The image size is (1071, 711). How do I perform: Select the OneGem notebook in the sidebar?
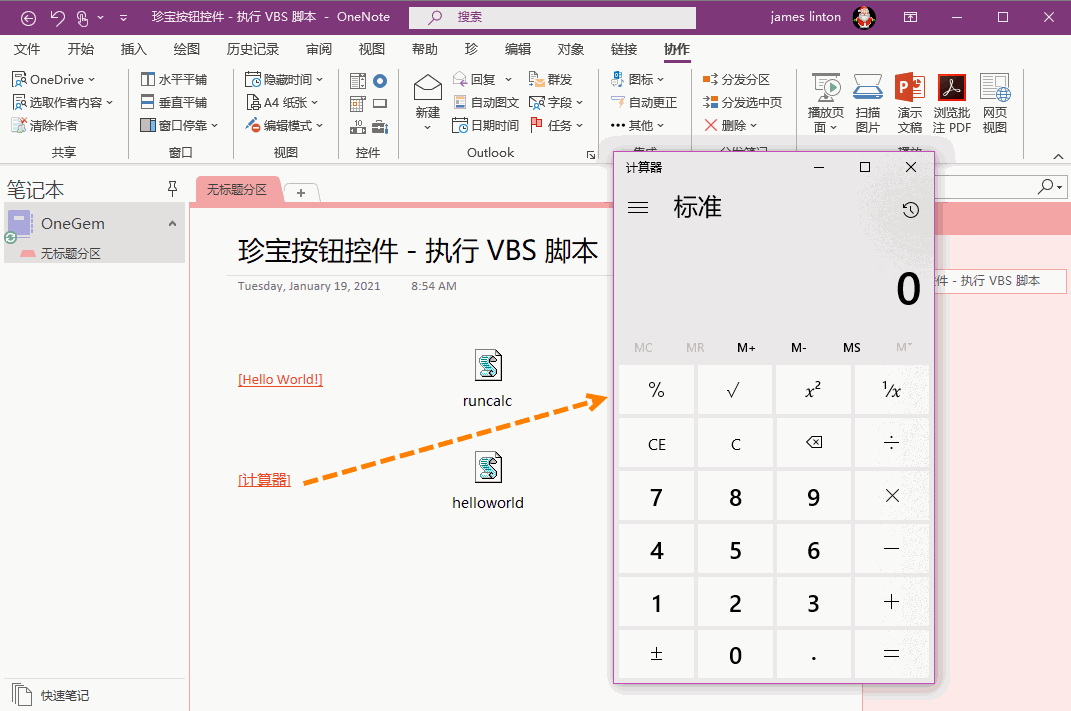pos(94,223)
